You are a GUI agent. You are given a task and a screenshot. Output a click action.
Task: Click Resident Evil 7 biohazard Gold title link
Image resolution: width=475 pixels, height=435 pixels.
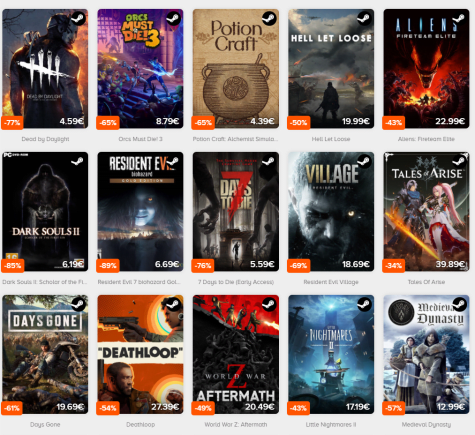[x=139, y=282]
